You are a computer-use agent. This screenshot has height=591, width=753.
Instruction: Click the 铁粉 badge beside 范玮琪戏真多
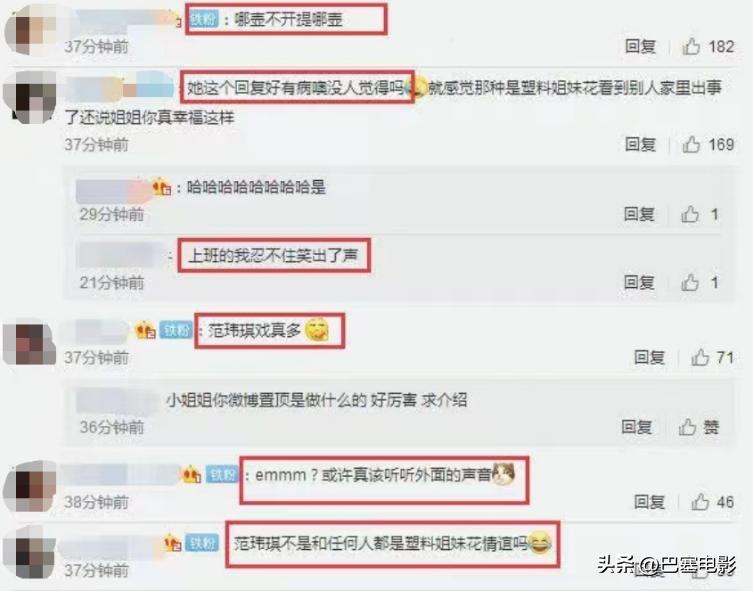pos(176,330)
